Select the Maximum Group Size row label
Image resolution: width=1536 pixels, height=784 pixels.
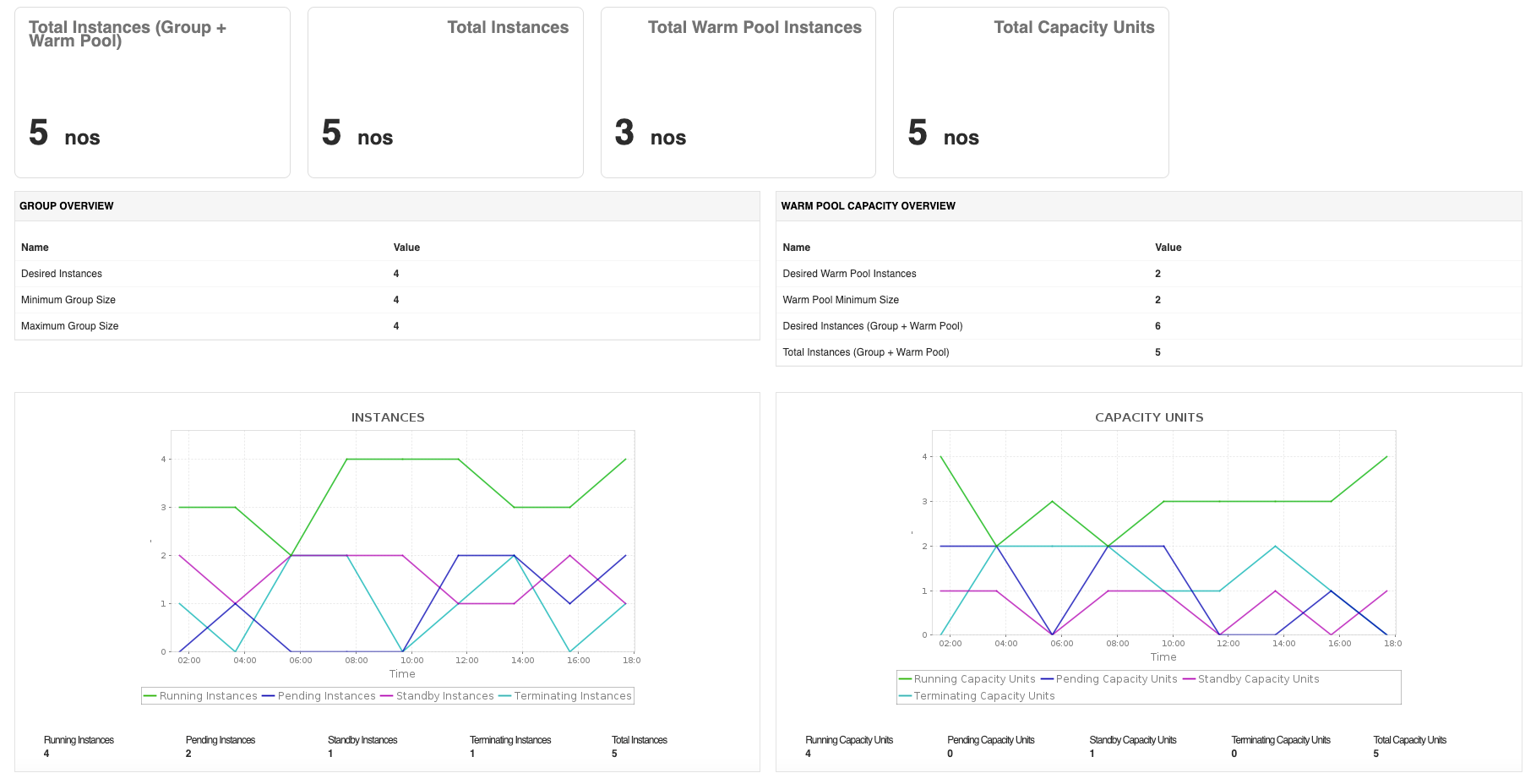click(70, 326)
